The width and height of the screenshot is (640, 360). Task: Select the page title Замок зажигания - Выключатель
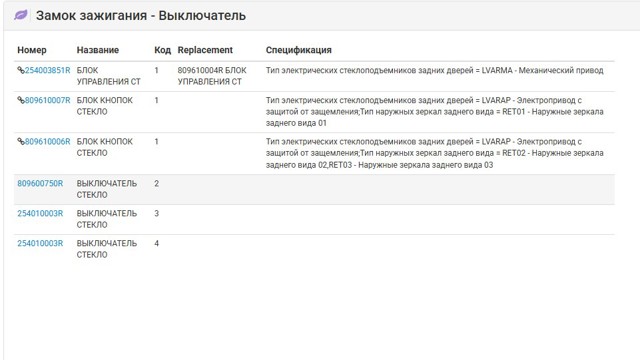pyautogui.click(x=141, y=16)
